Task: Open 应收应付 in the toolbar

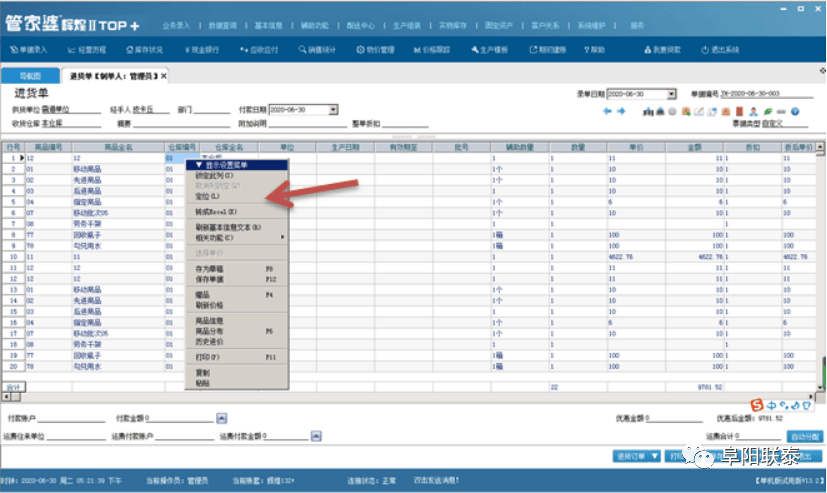Action: tap(259, 50)
